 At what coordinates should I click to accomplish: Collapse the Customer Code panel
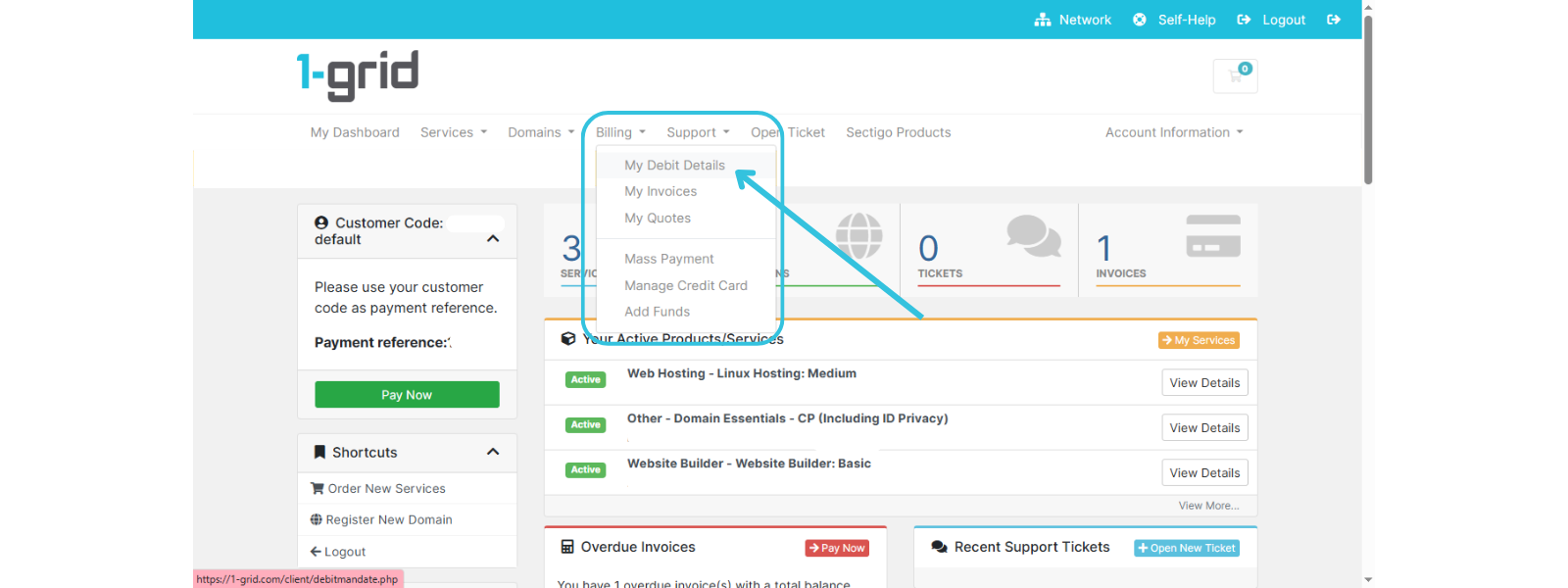[x=493, y=239]
